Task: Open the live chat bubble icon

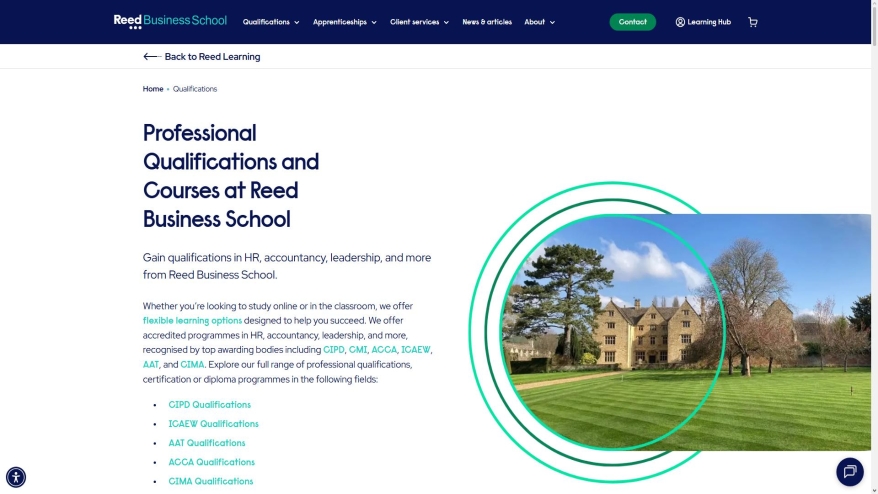Action: pos(849,472)
